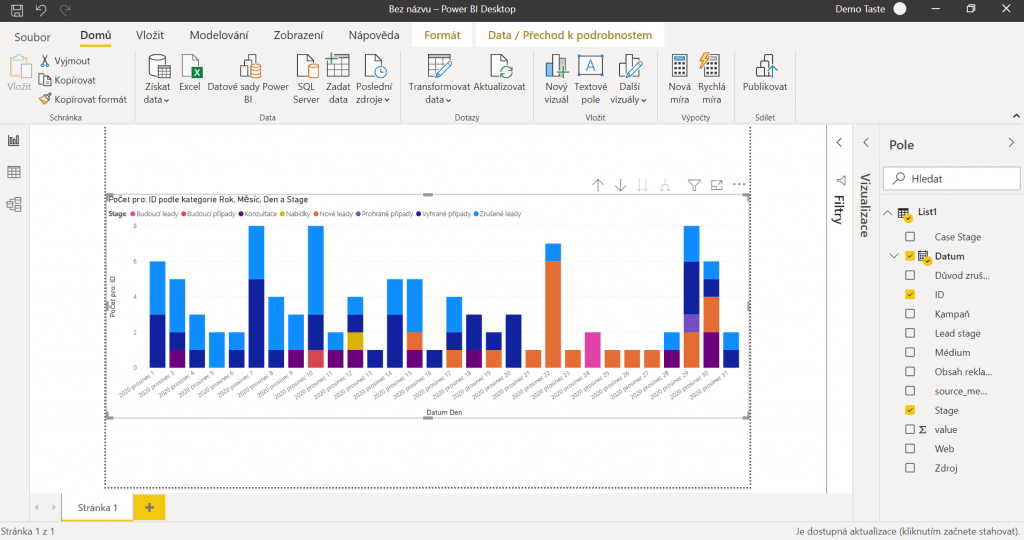Uncheck the ID field checkbox
The height and width of the screenshot is (540, 1024).
(x=910, y=295)
